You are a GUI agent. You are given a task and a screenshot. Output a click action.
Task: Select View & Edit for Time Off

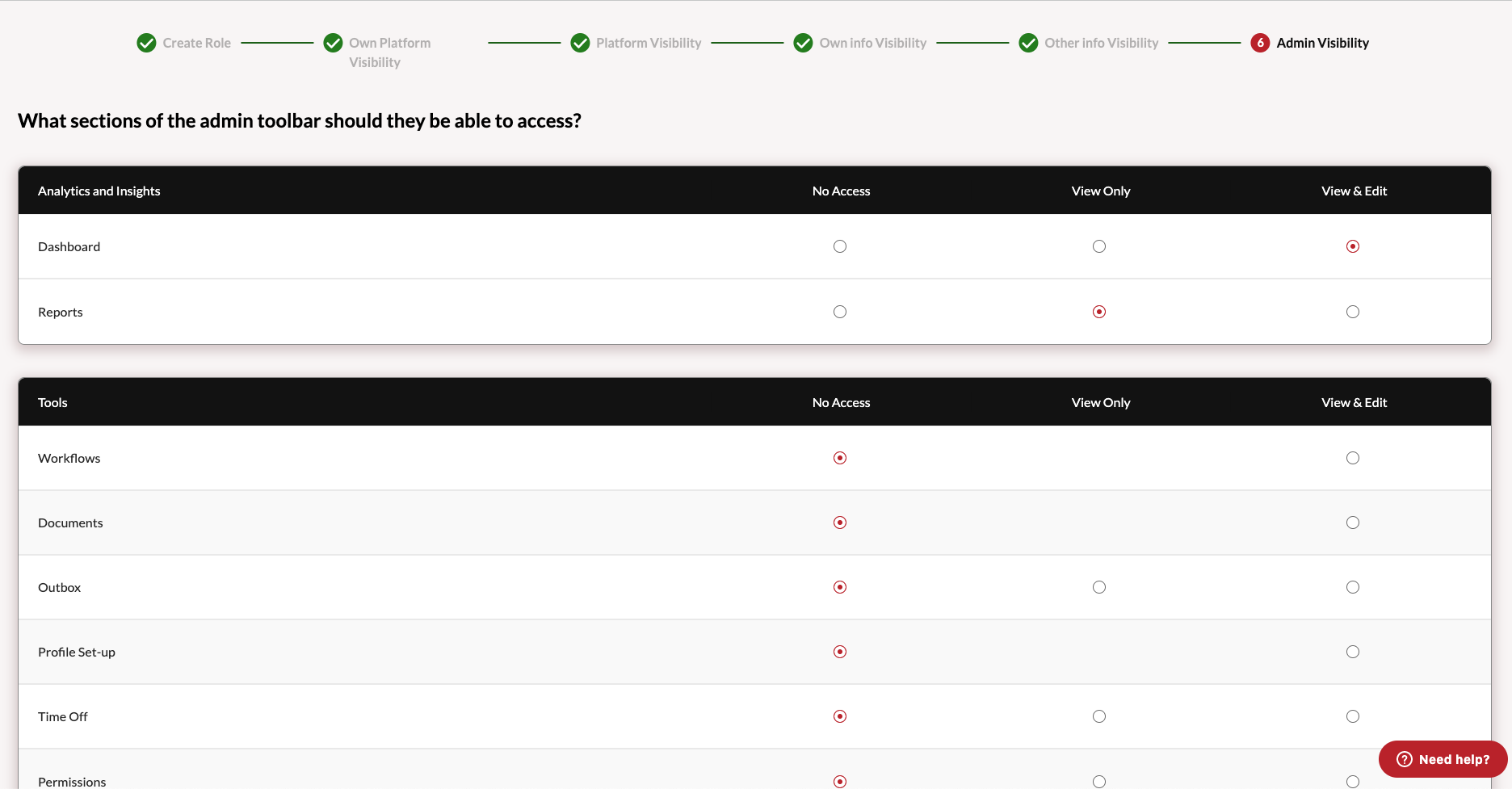1353,716
